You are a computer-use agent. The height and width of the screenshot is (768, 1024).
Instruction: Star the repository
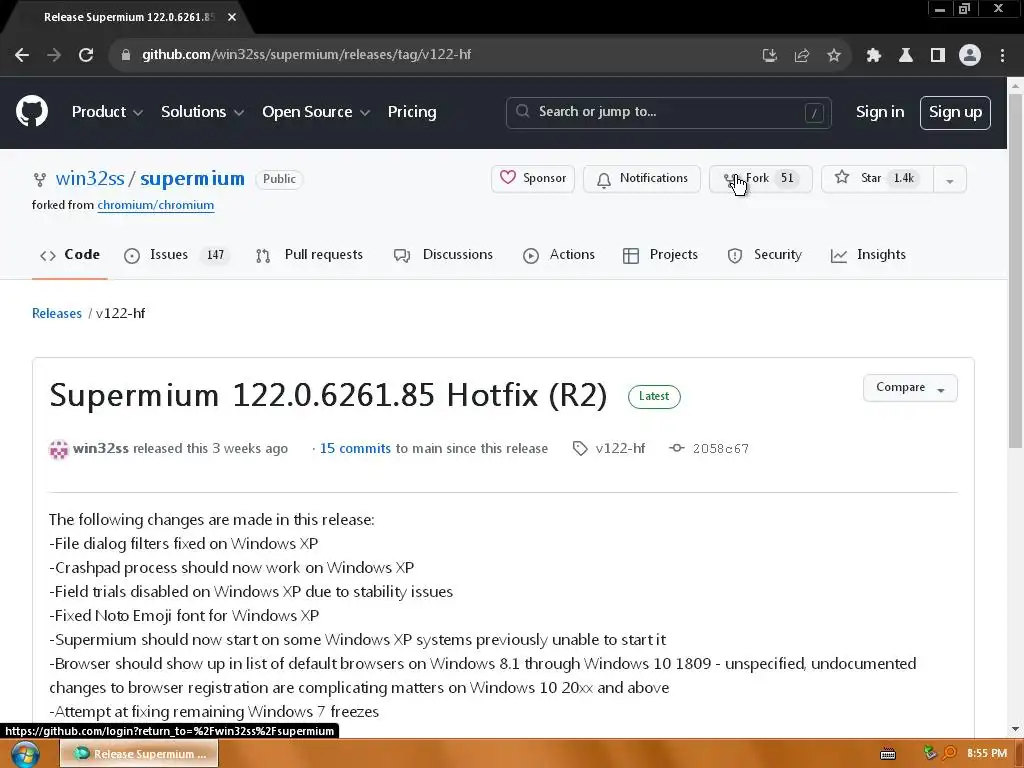(x=878, y=178)
